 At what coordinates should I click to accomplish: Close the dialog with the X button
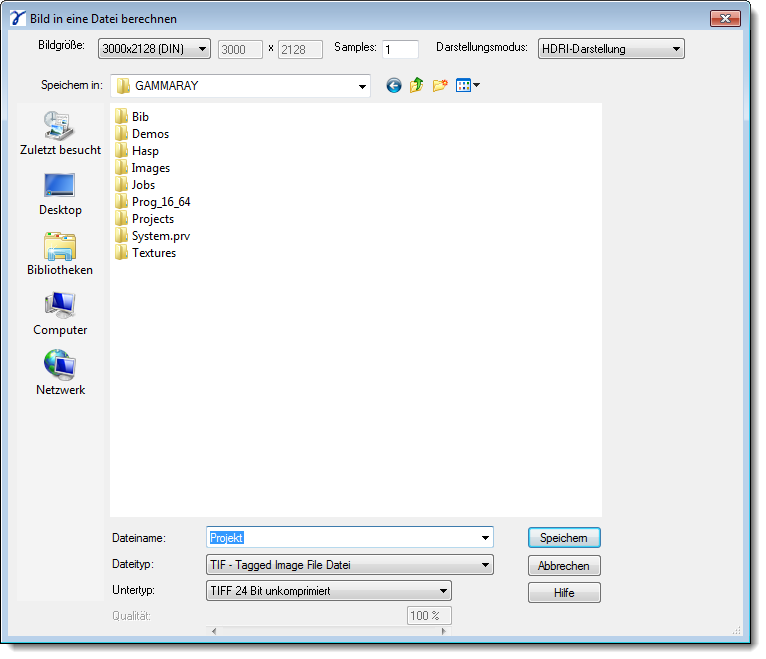point(725,19)
